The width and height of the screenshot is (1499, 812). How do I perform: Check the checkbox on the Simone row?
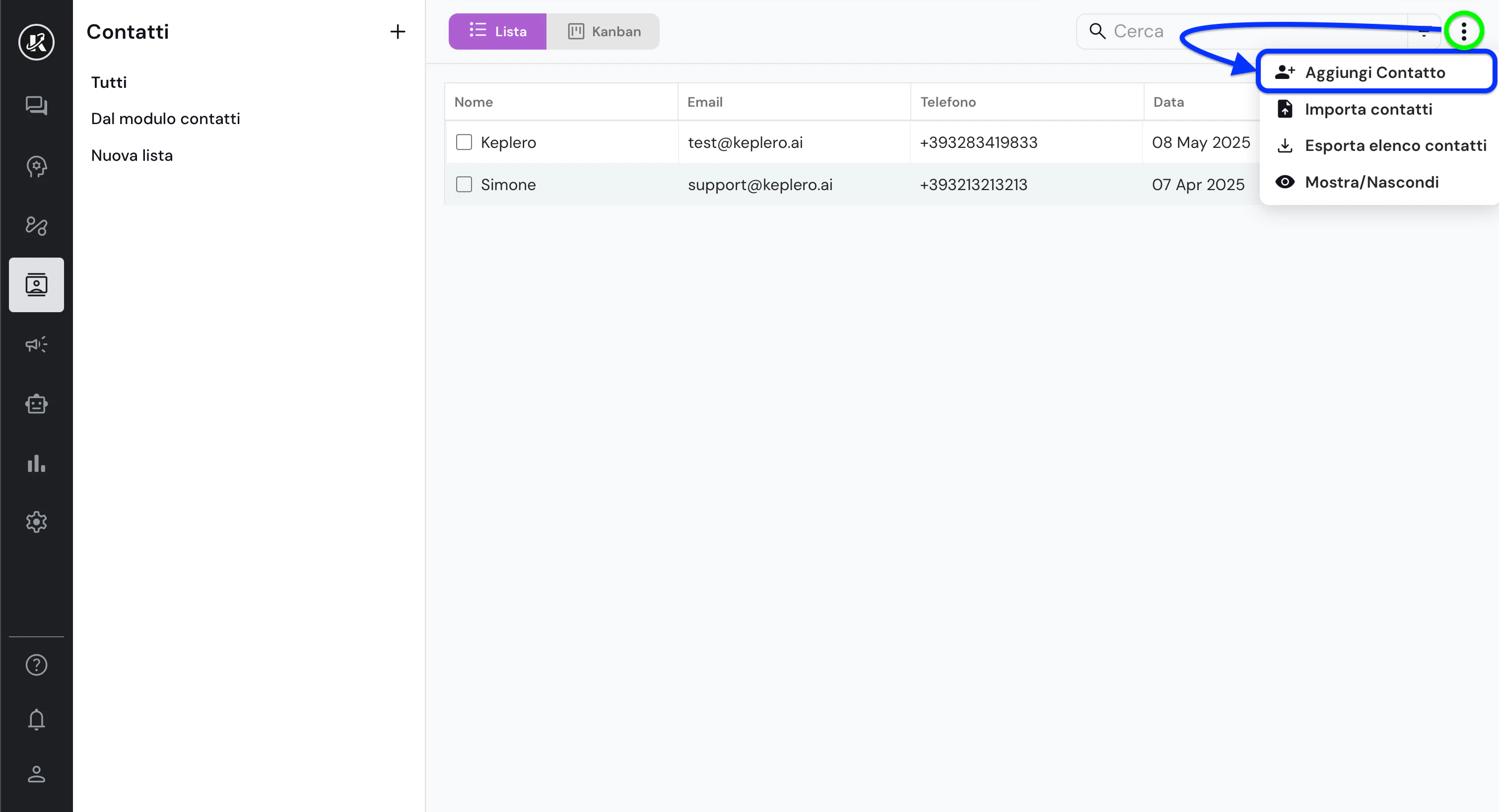tap(464, 184)
